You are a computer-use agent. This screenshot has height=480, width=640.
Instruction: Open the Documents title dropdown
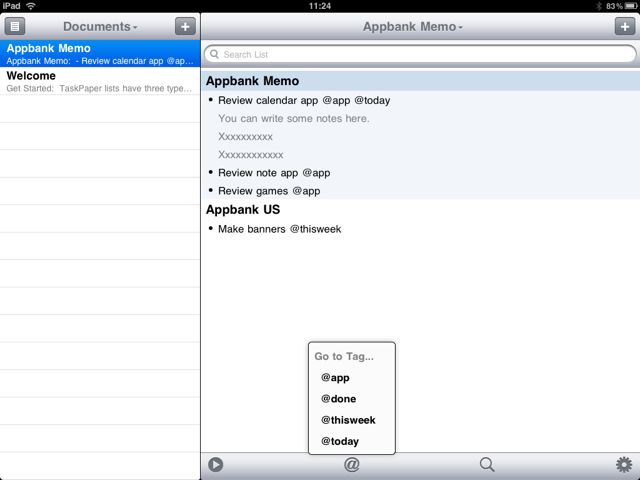click(x=100, y=27)
